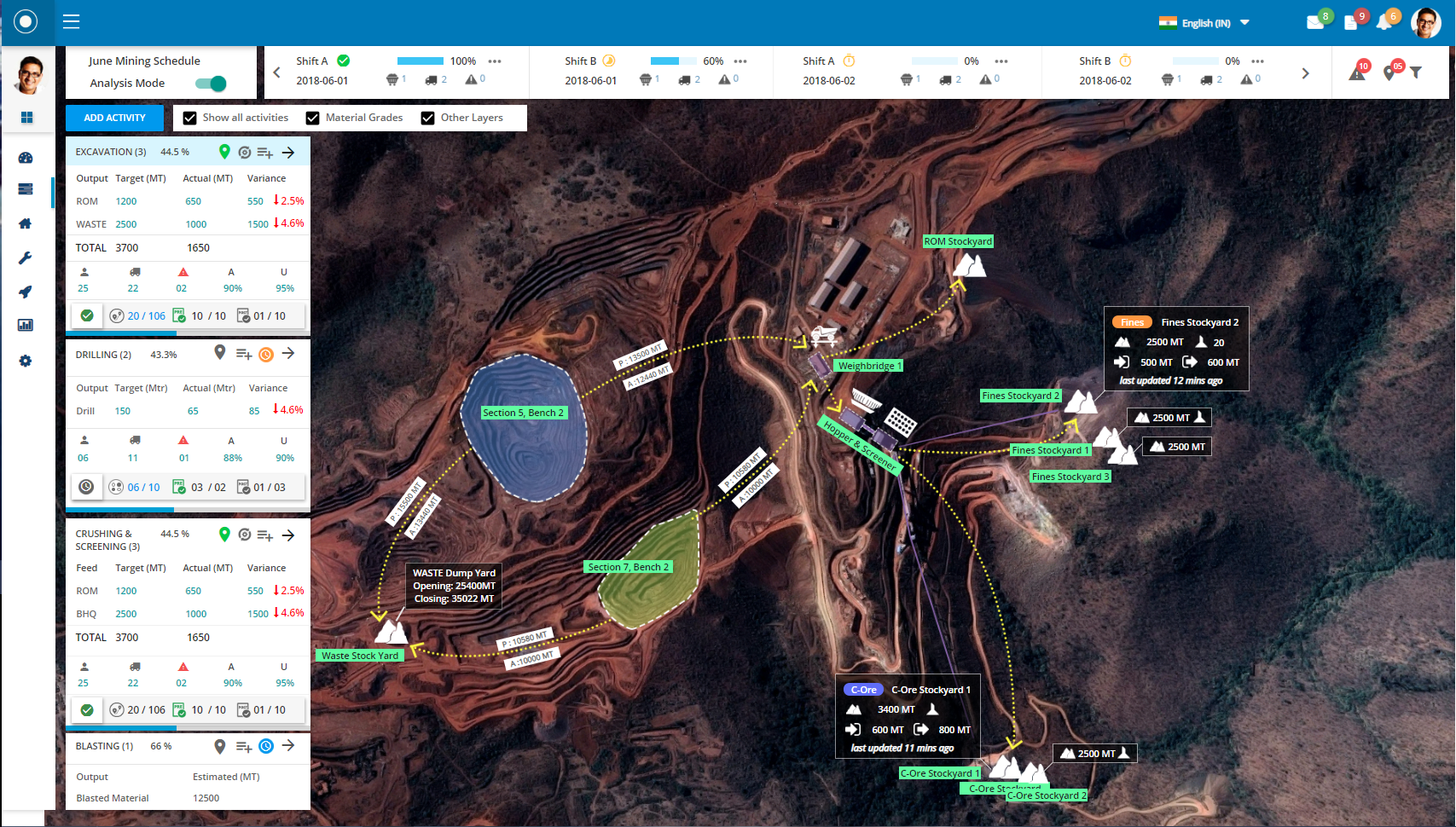Image resolution: width=1456 pixels, height=827 pixels.
Task: Select Shift A 2018-06-02 tab
Action: [907, 72]
